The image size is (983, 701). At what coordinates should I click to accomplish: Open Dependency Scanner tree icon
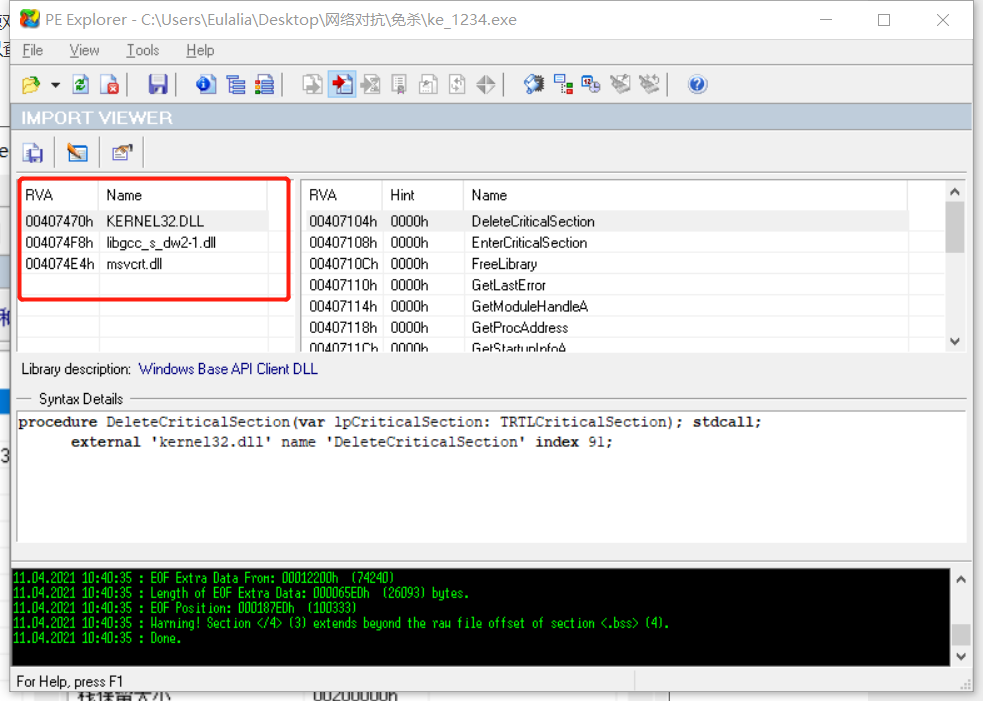tap(563, 85)
